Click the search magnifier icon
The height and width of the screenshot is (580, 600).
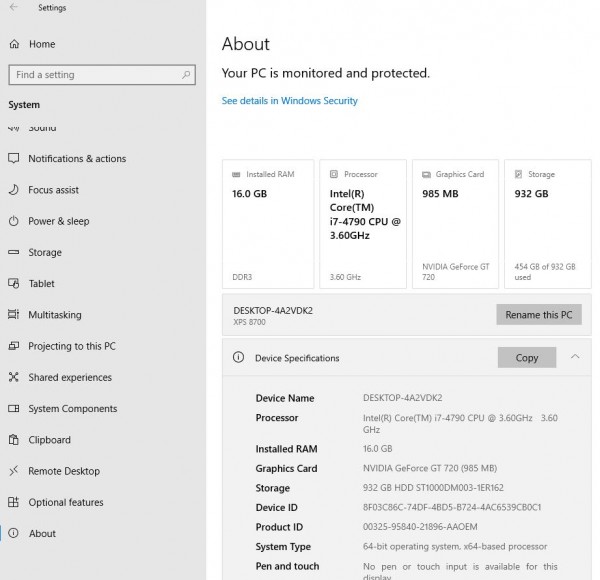[x=186, y=75]
